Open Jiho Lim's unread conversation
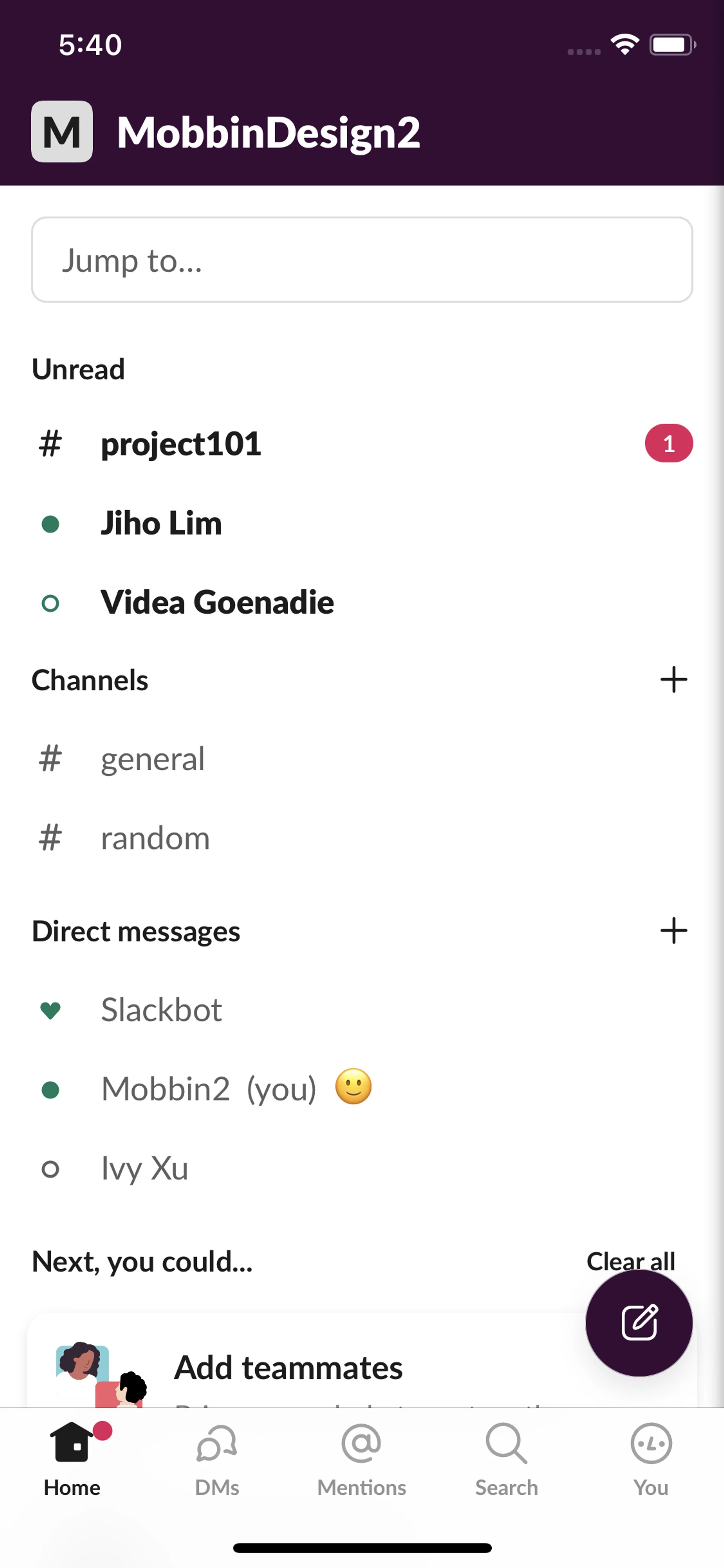Screen dimensions: 724x1568 pos(161,524)
